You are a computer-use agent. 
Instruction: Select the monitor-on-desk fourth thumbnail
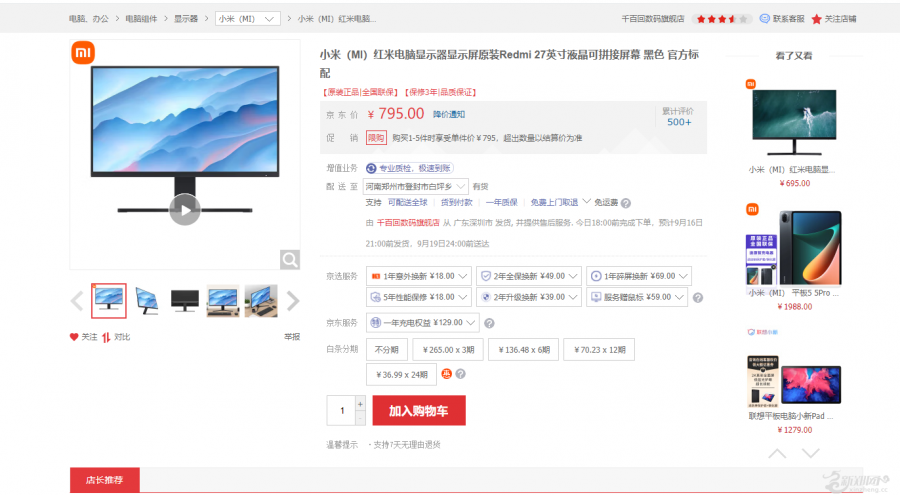[223, 300]
